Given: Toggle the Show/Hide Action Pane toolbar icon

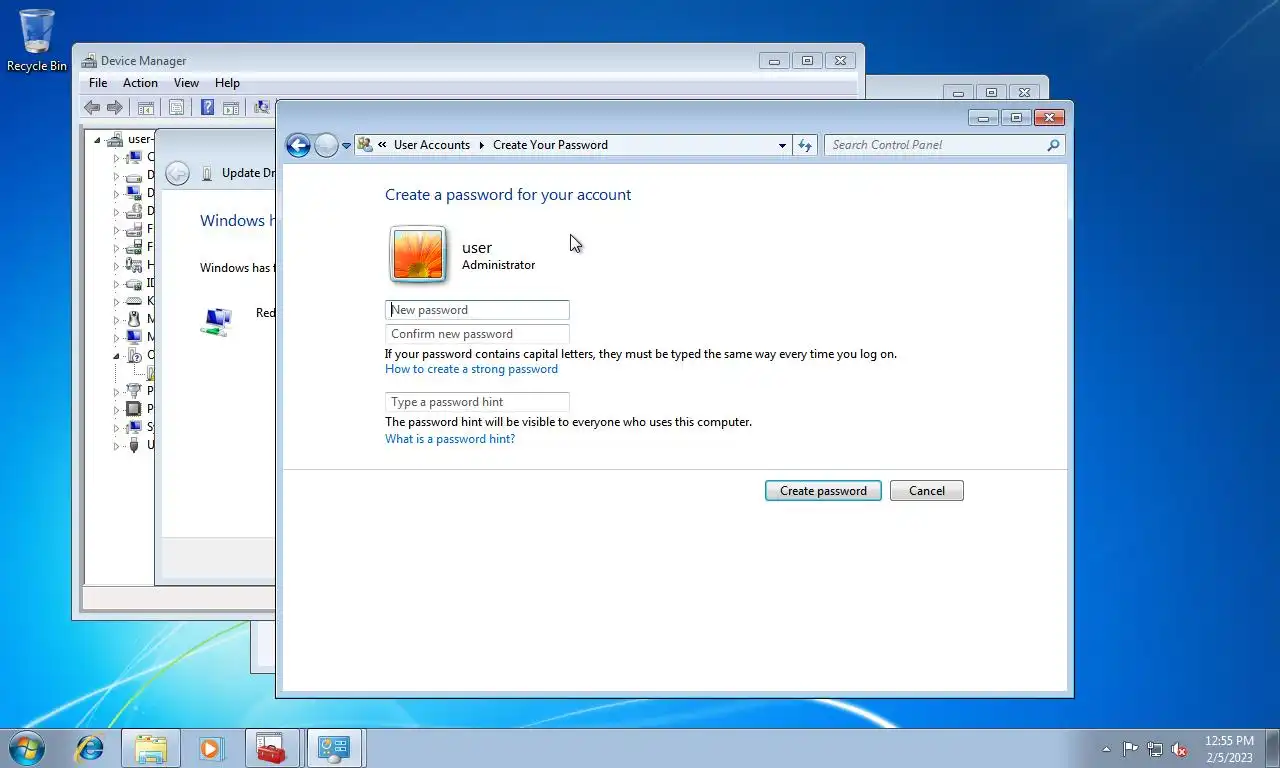Looking at the screenshot, I should [x=231, y=107].
